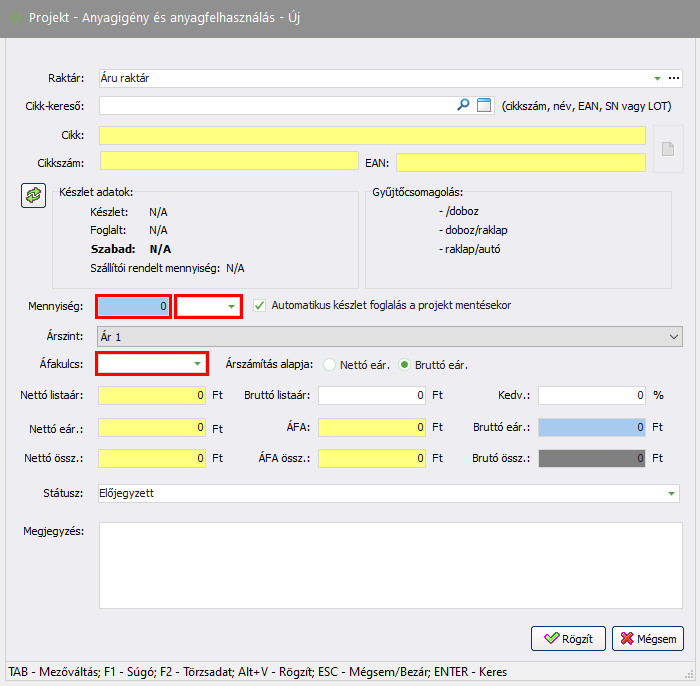Click the app icon in title bar

(x=15, y=18)
